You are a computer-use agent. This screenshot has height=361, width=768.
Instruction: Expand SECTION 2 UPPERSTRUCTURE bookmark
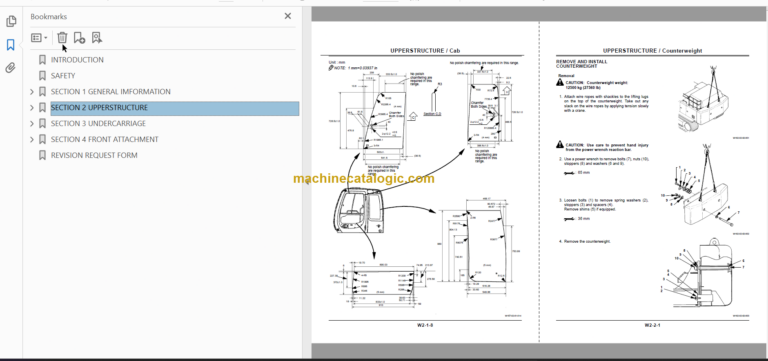pos(32,108)
